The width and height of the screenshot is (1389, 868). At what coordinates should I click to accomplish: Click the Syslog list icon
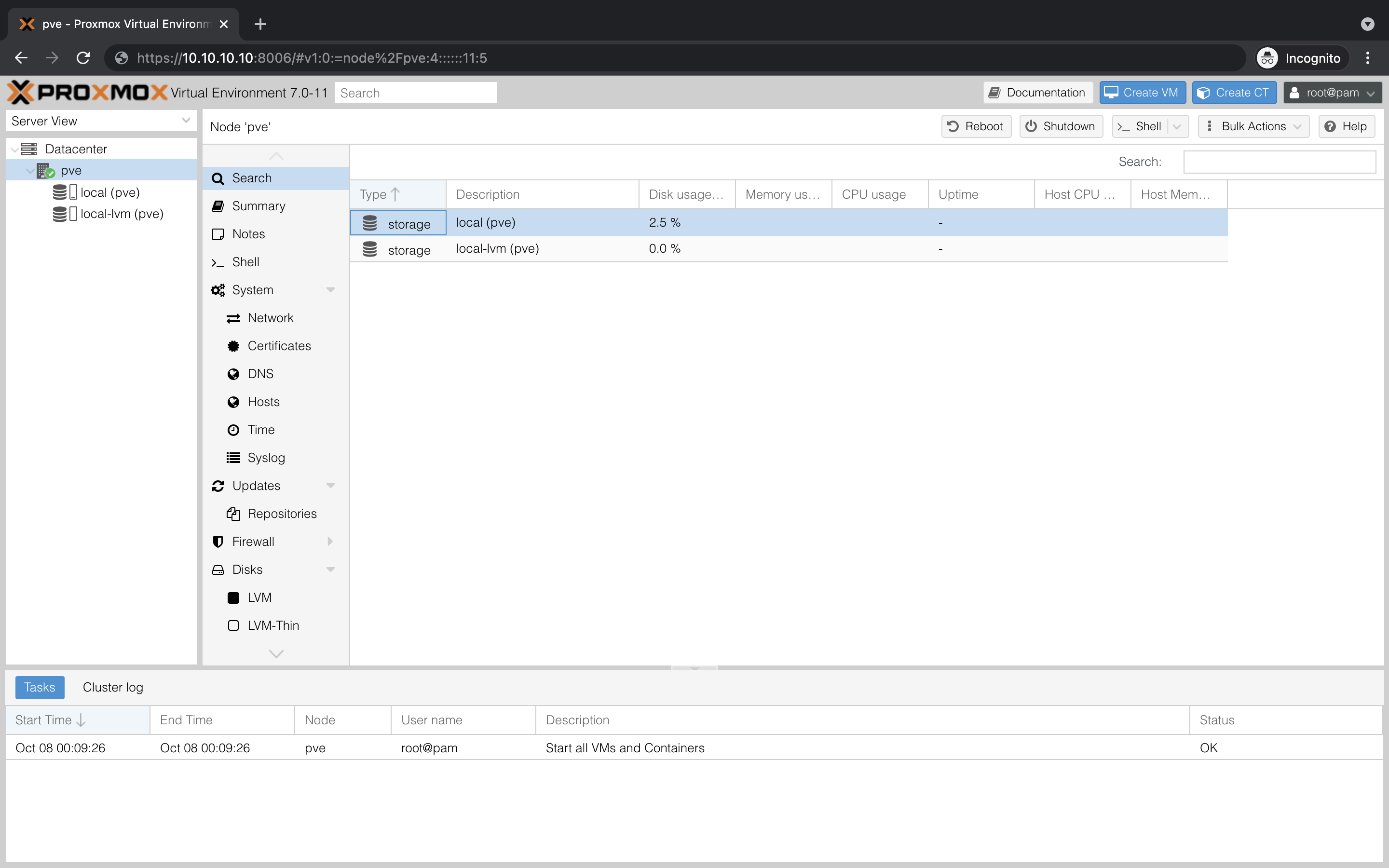coord(233,458)
